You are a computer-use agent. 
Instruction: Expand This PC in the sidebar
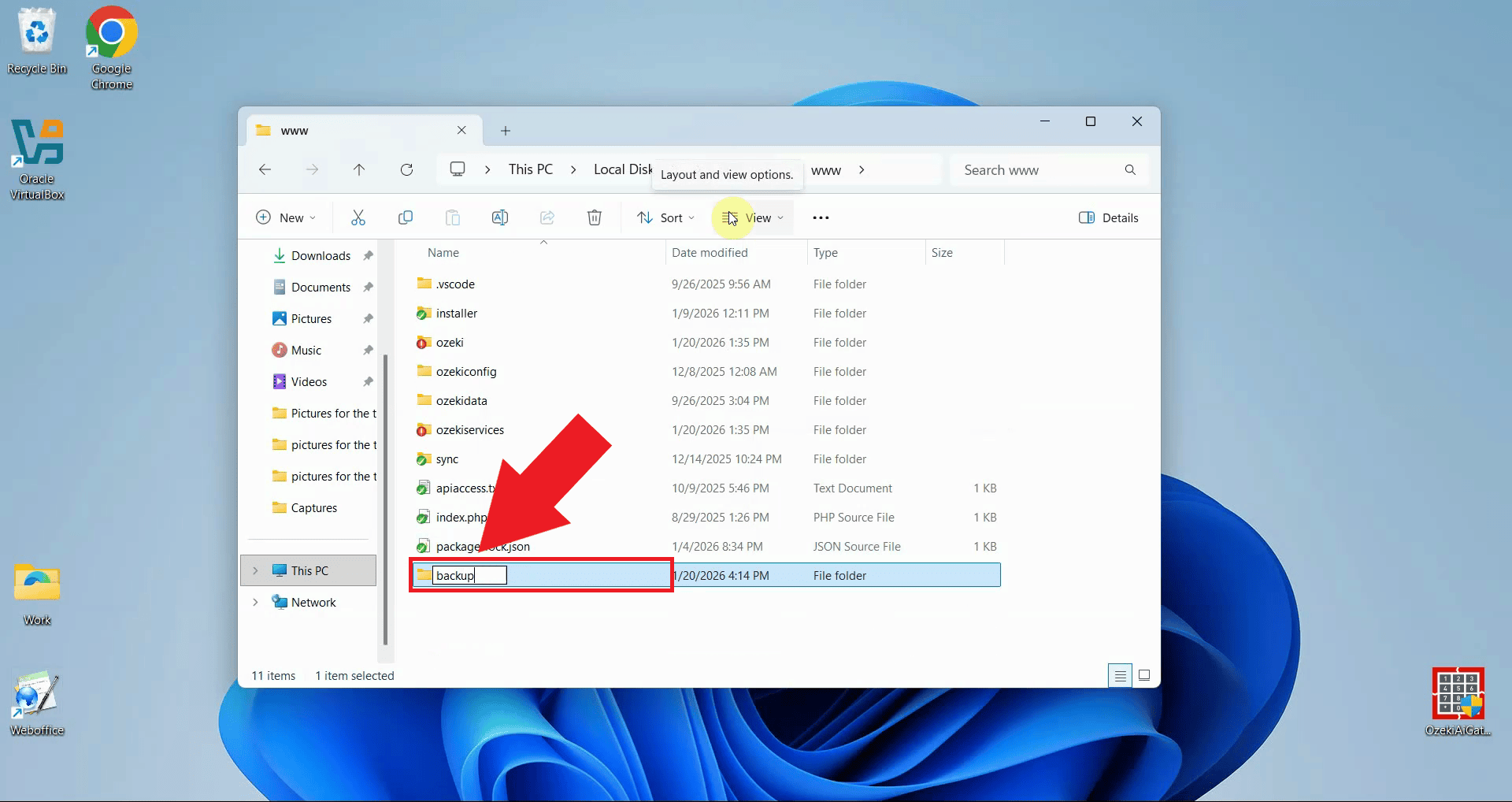click(x=254, y=570)
